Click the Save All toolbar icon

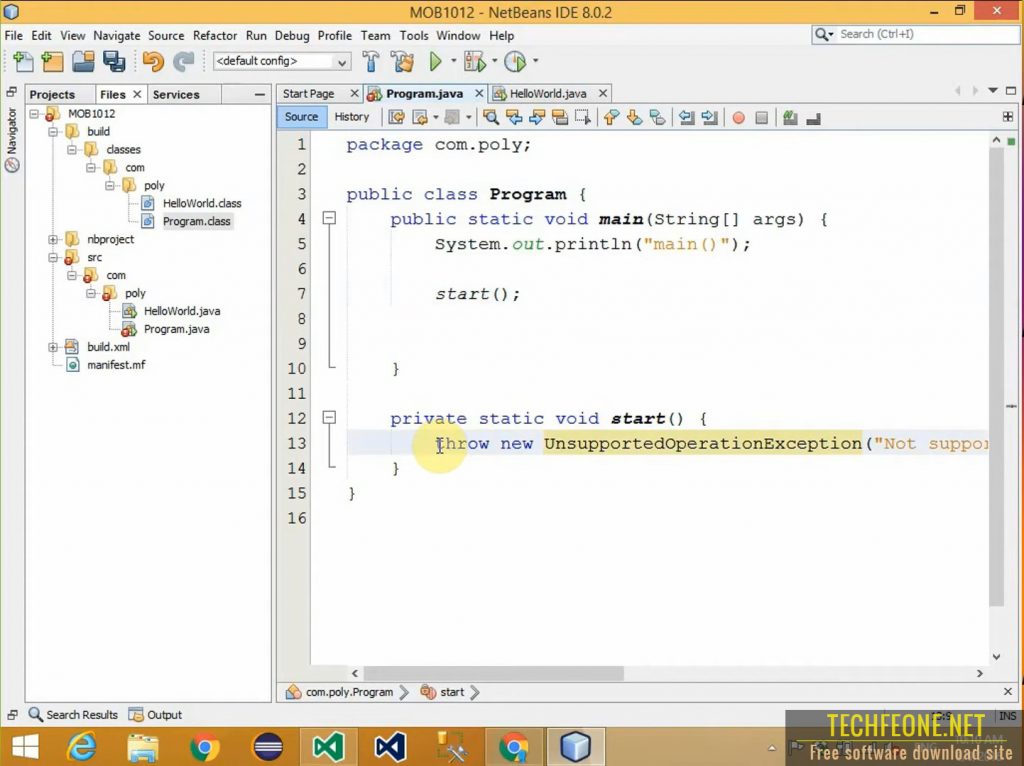coord(114,61)
